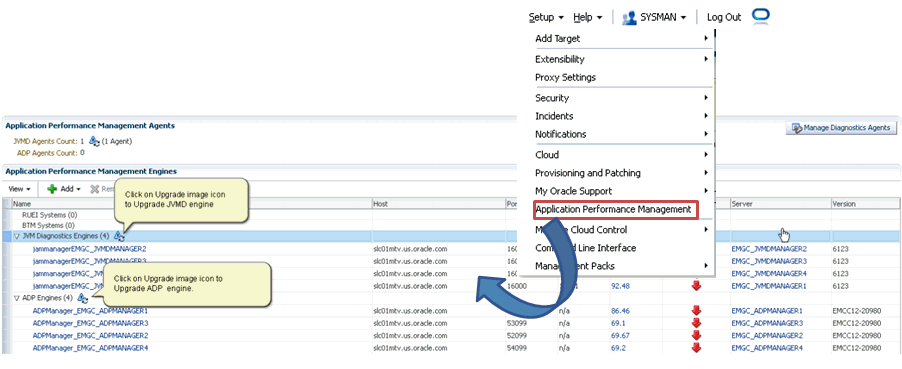
Task: Open the Add dropdown arrow
Action: pyautogui.click(x=78, y=189)
